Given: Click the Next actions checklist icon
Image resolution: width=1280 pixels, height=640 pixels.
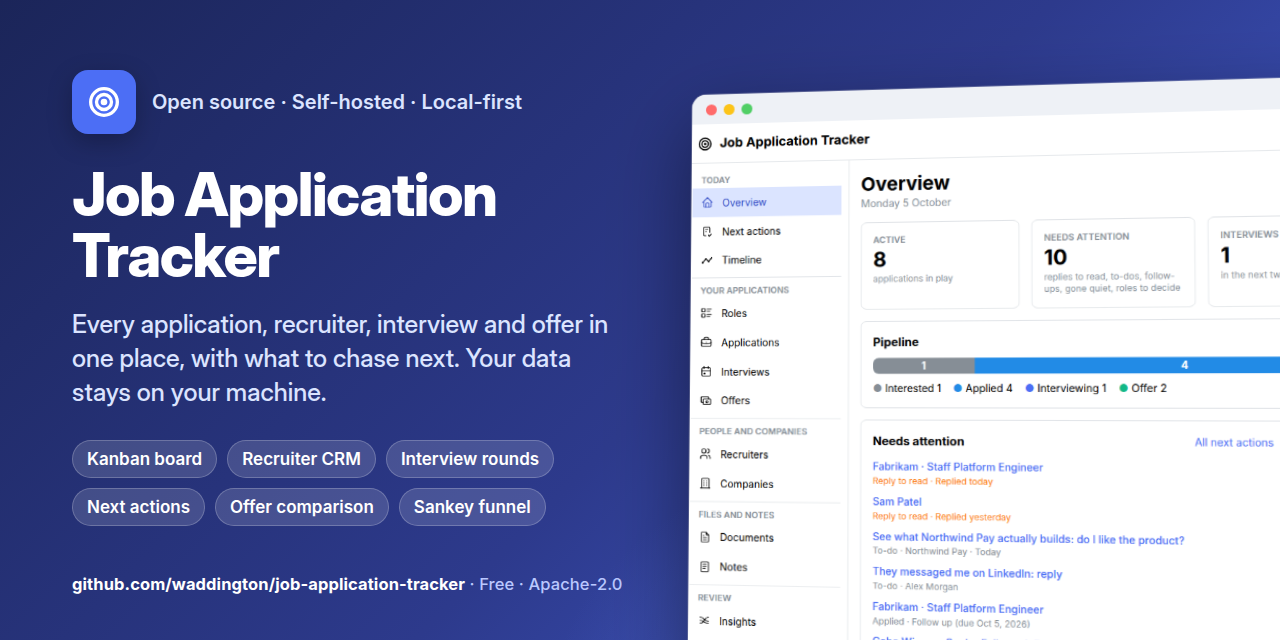Looking at the screenshot, I should [x=707, y=231].
